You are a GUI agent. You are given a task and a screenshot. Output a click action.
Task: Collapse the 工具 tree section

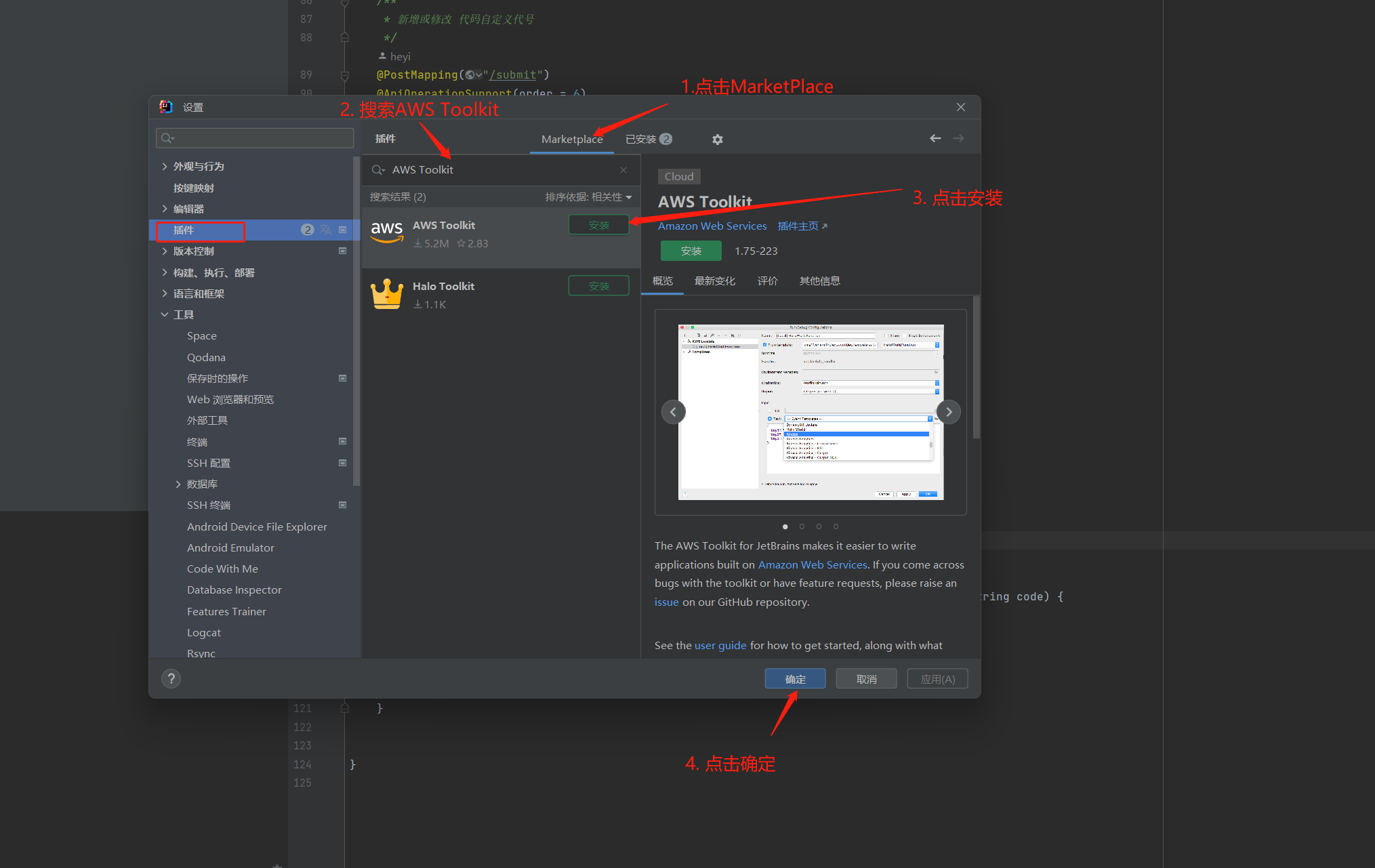point(165,314)
